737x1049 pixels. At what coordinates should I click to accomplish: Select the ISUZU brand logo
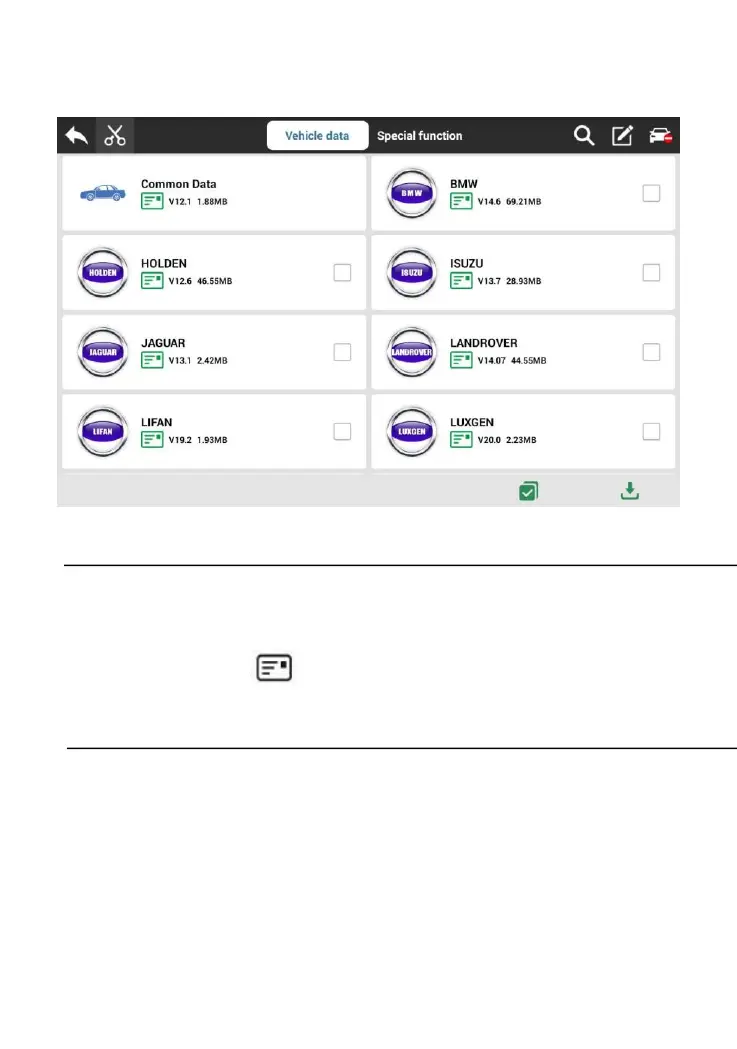point(413,272)
